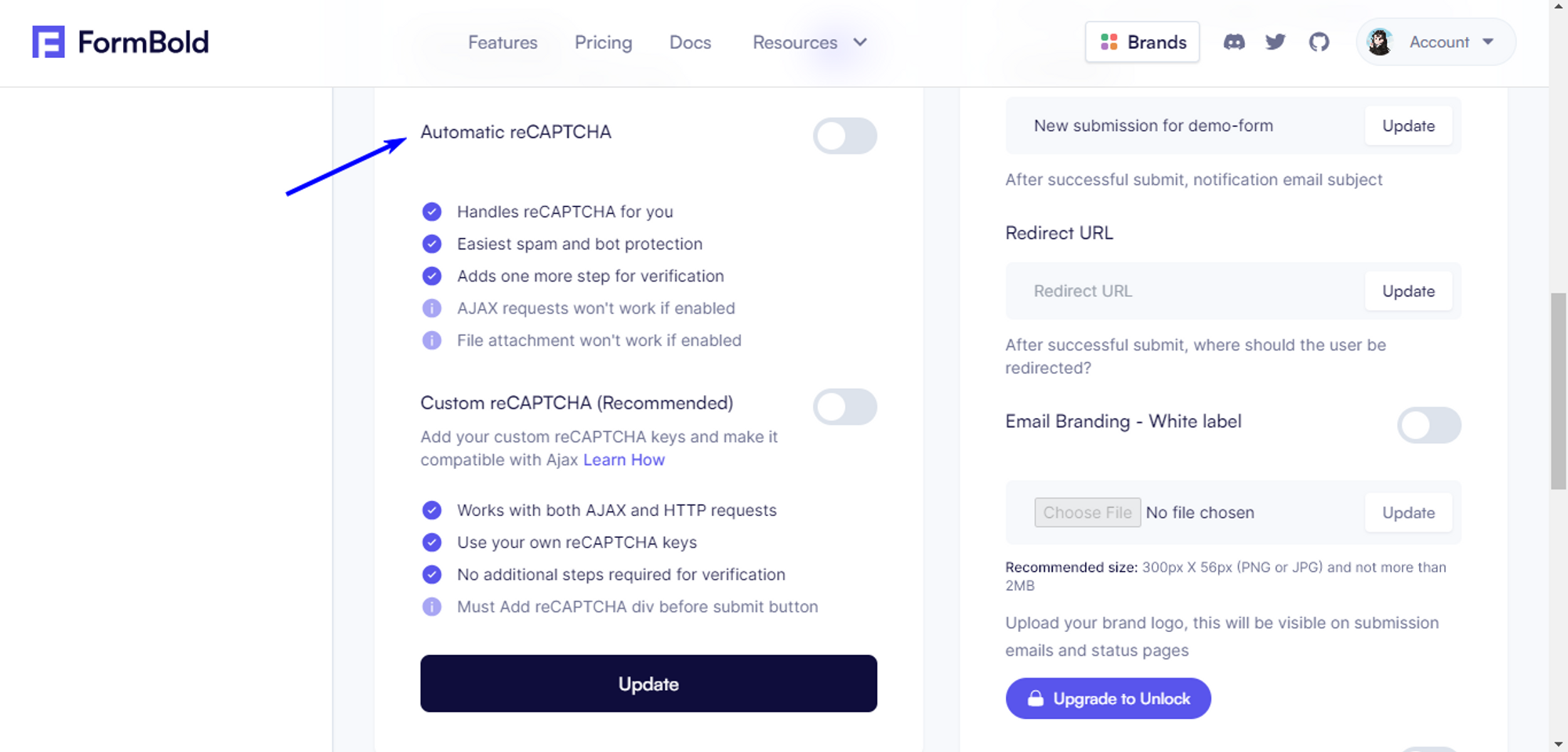Viewport: 1568px width, 752px height.
Task: Click the lock icon on Upgrade button
Action: (1036, 699)
